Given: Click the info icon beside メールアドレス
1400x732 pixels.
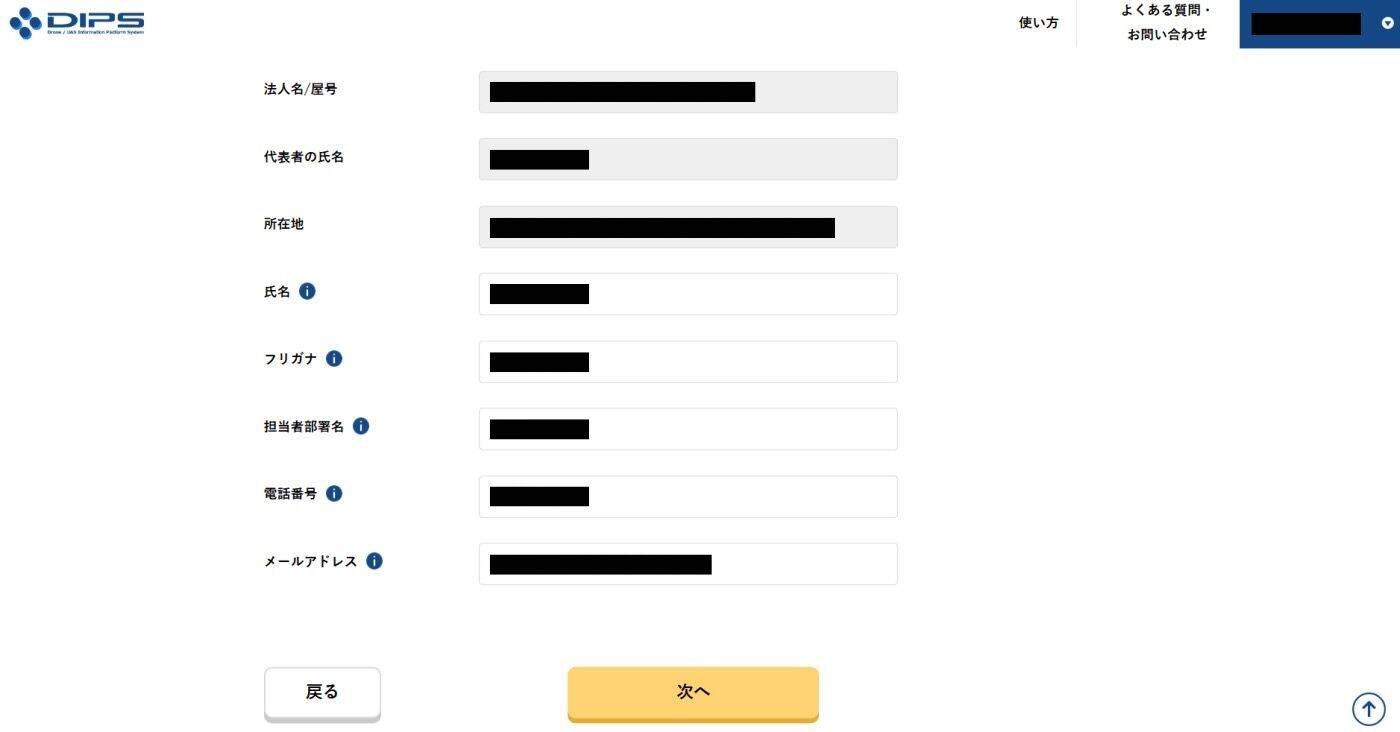Looking at the screenshot, I should [374, 561].
